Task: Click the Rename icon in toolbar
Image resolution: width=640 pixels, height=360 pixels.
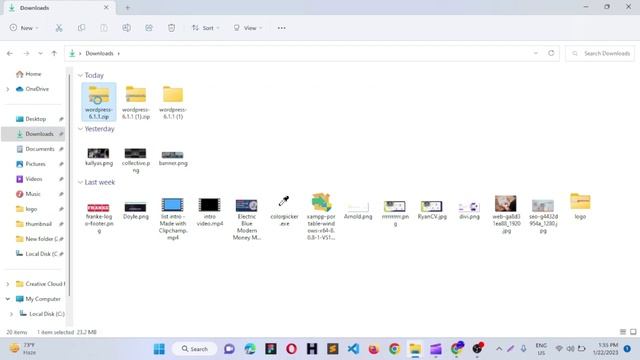Action: pos(127,28)
